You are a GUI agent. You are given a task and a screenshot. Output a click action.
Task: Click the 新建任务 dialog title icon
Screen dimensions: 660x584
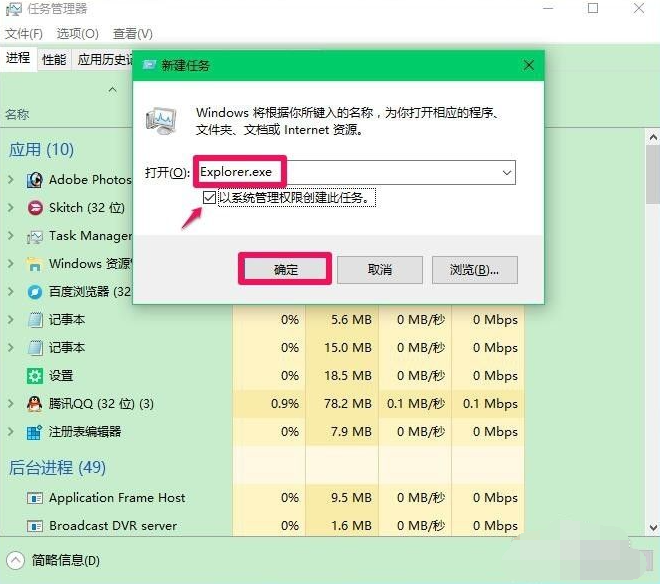click(149, 65)
